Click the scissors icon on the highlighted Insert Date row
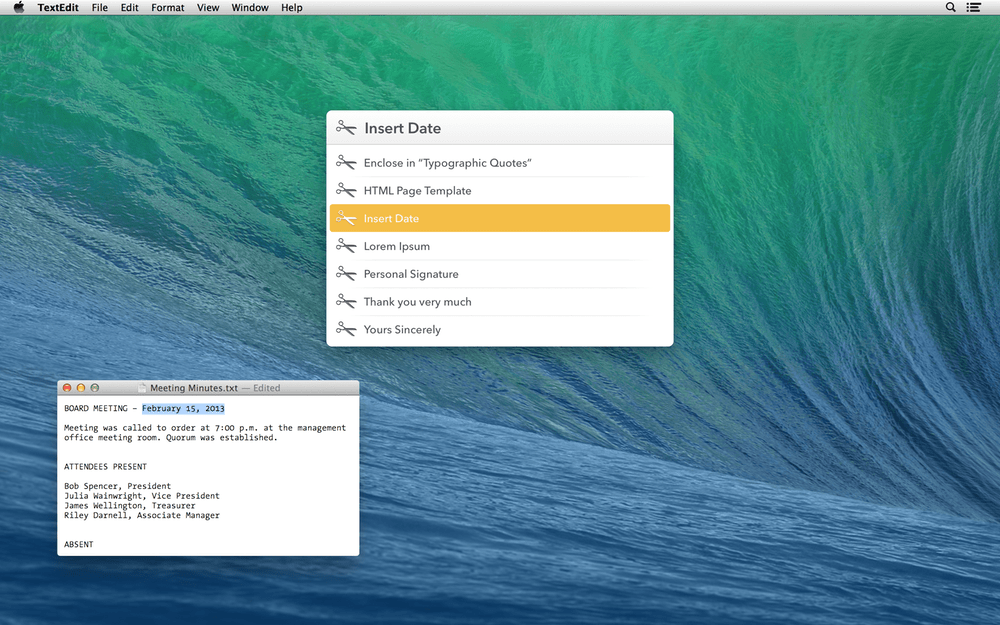Screen dimensions: 1000x625 pyautogui.click(x=346, y=218)
